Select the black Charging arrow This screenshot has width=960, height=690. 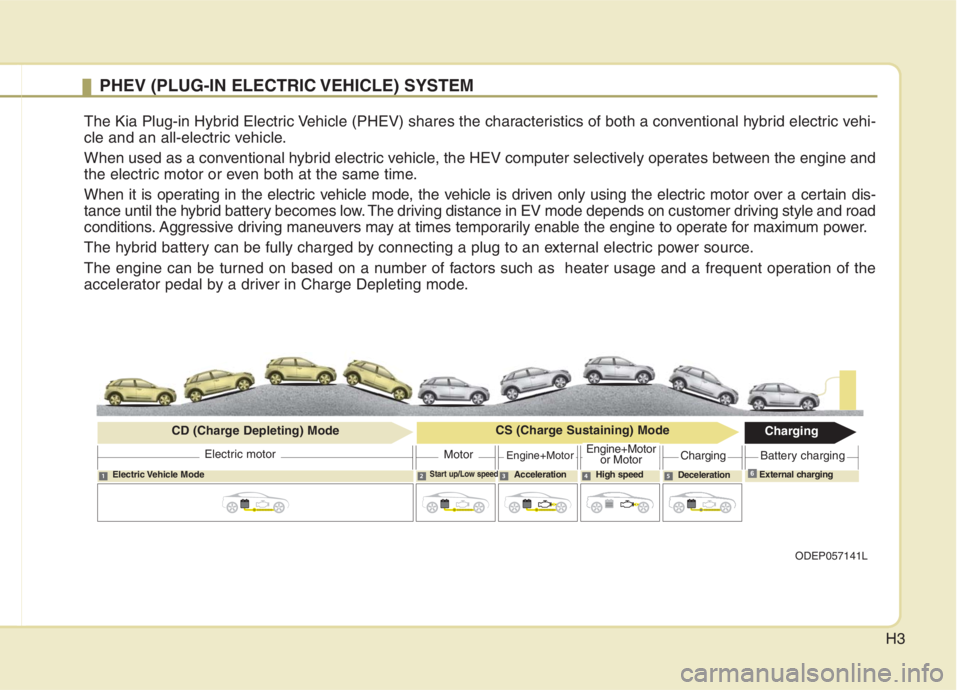pos(800,432)
